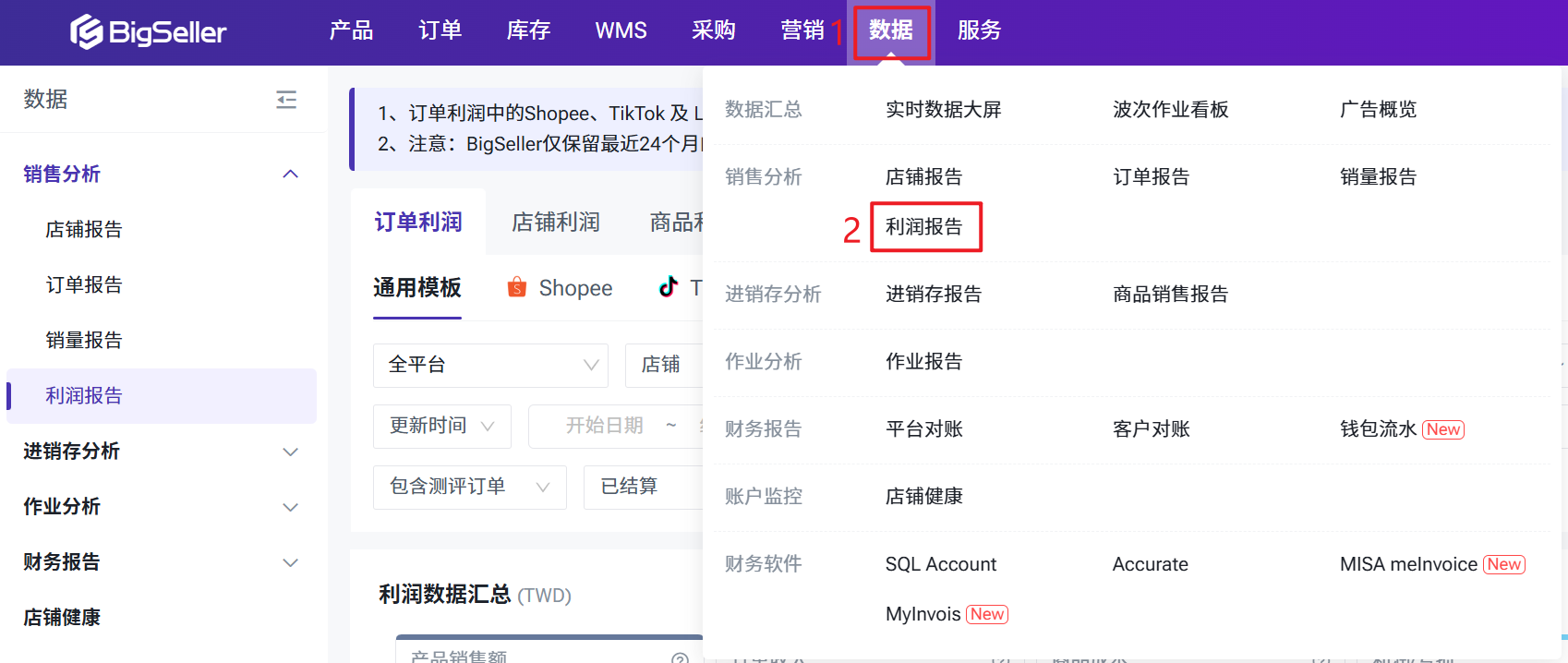Image resolution: width=1568 pixels, height=663 pixels.
Task: Click the help icon beside 产品销售额
Action: pyautogui.click(x=680, y=657)
